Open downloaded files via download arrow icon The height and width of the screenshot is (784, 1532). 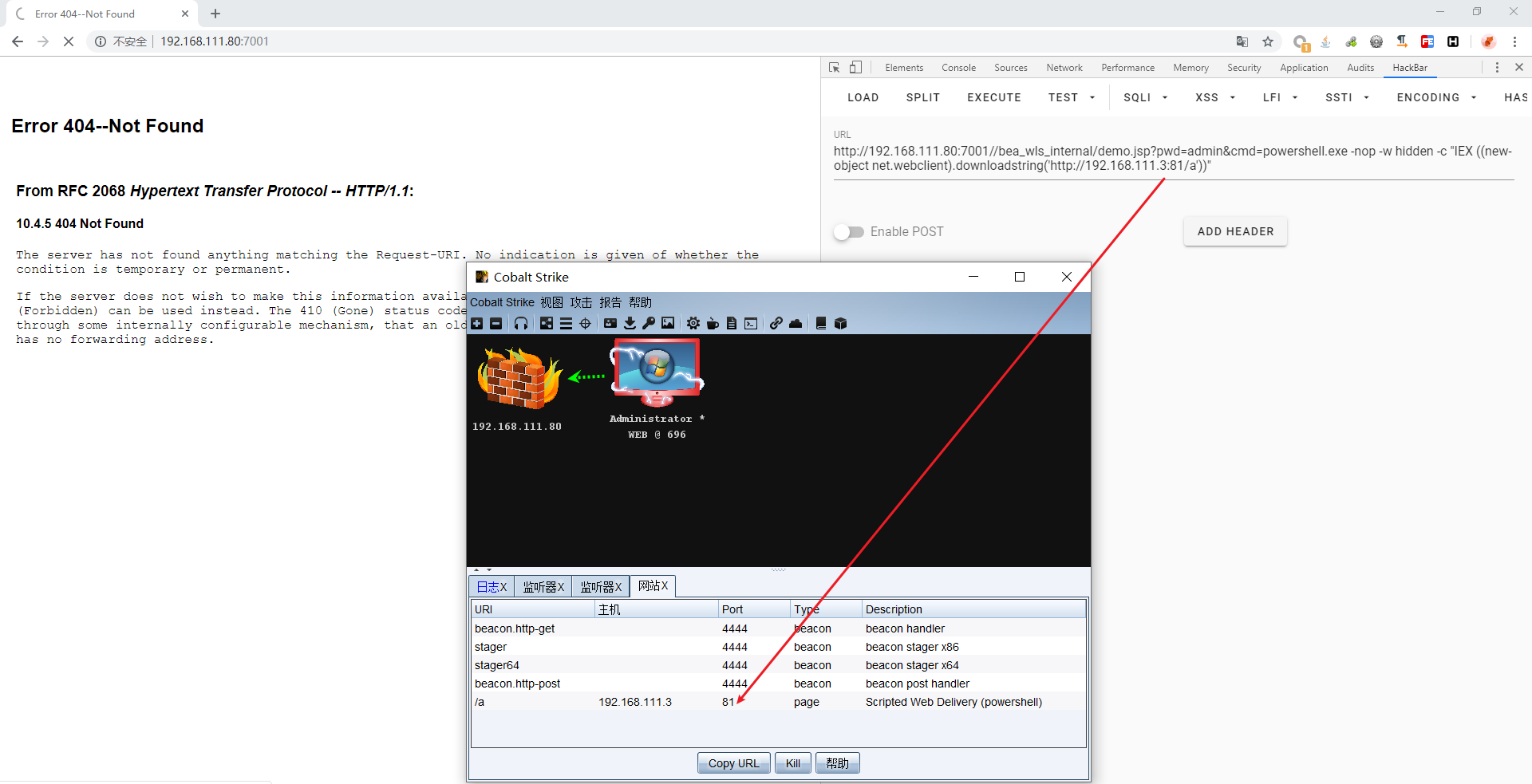[x=630, y=323]
